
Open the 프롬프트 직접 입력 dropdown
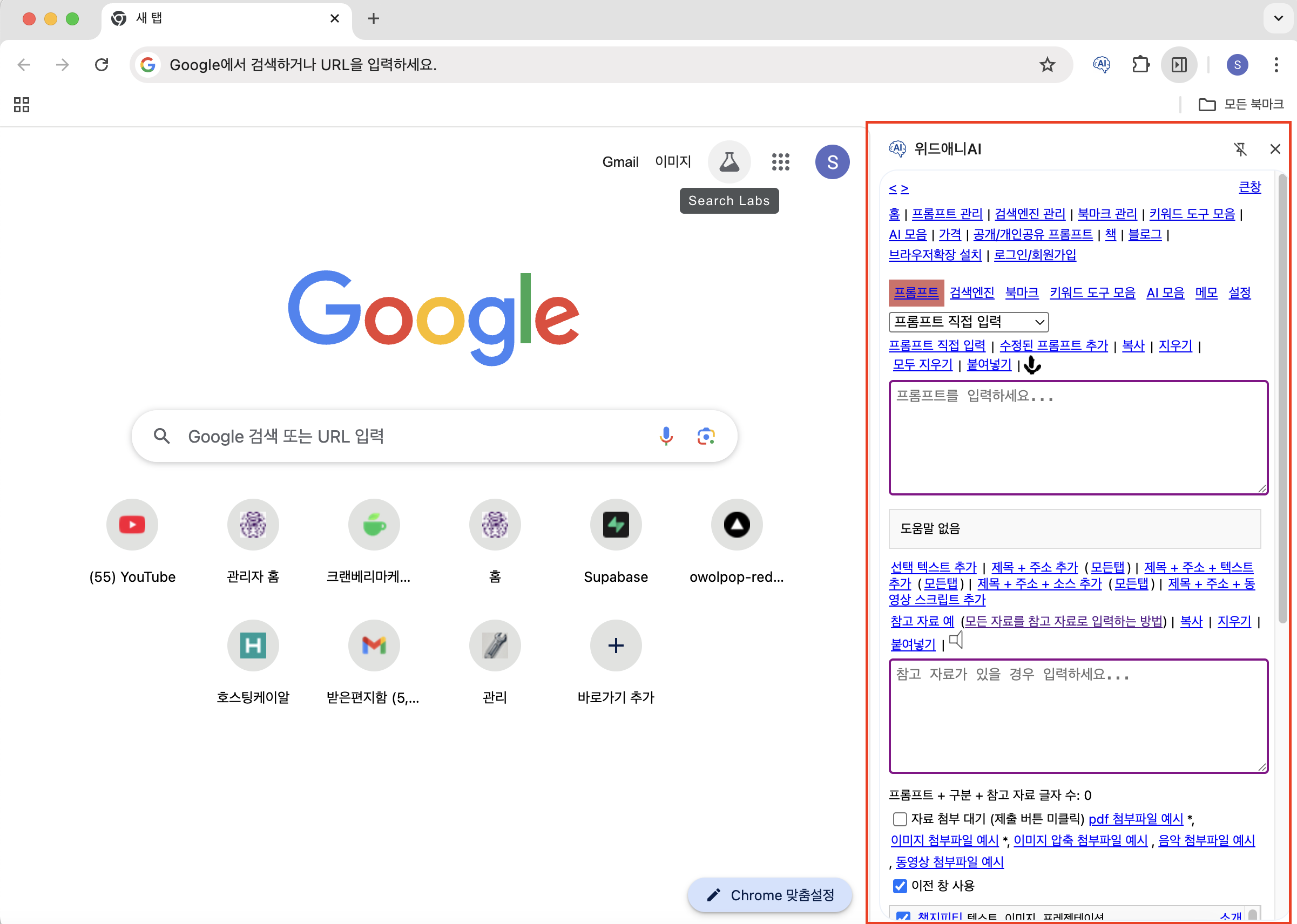click(968, 322)
